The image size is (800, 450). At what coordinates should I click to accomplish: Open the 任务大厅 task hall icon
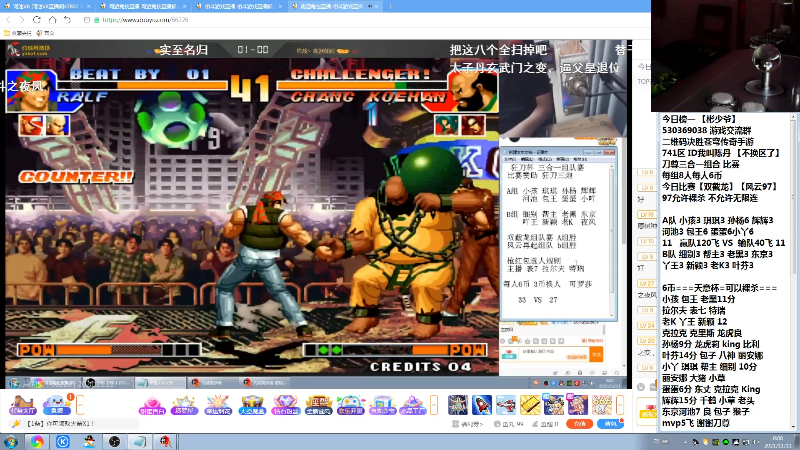tap(22, 405)
